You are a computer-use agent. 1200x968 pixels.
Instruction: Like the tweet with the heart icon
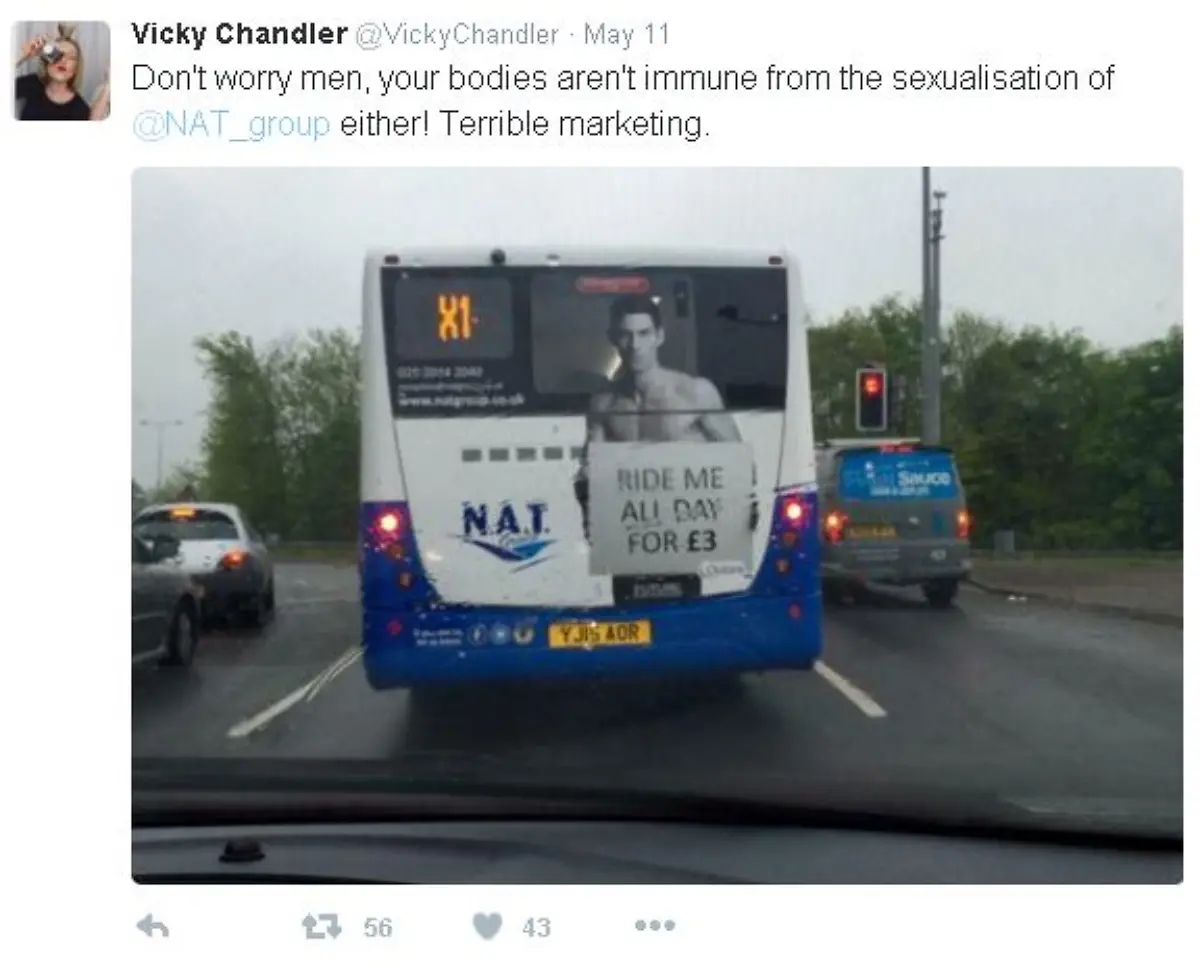pos(487,927)
